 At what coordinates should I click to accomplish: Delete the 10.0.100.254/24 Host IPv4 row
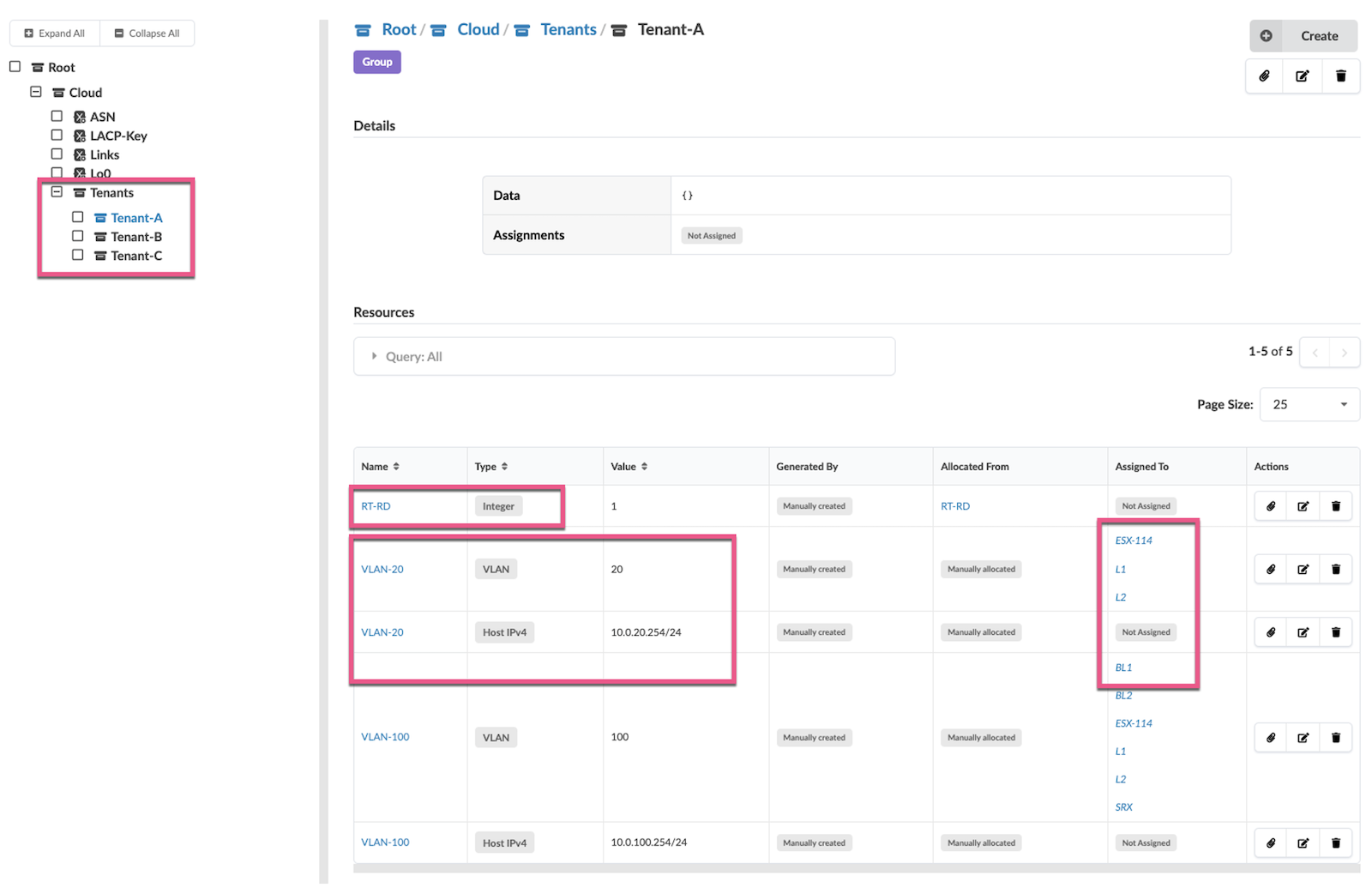1336,843
